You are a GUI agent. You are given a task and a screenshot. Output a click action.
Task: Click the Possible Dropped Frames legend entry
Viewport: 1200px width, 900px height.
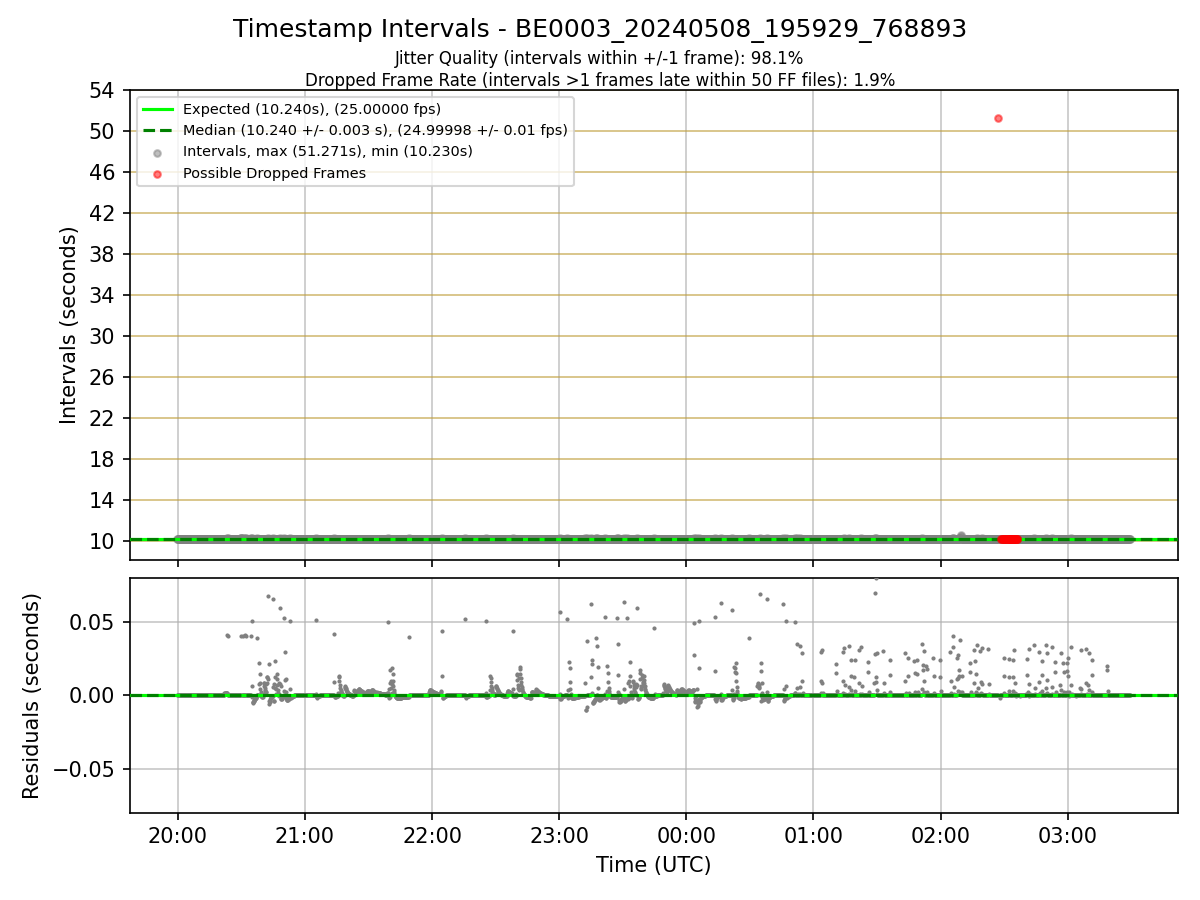[274, 173]
